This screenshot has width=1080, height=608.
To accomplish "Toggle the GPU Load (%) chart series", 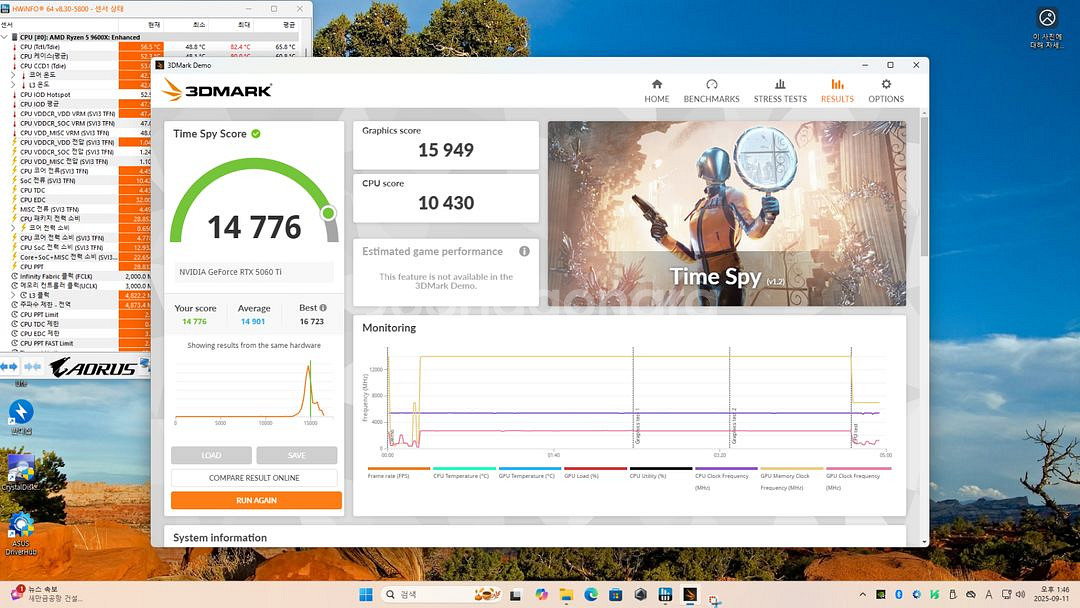I will 595,472.
